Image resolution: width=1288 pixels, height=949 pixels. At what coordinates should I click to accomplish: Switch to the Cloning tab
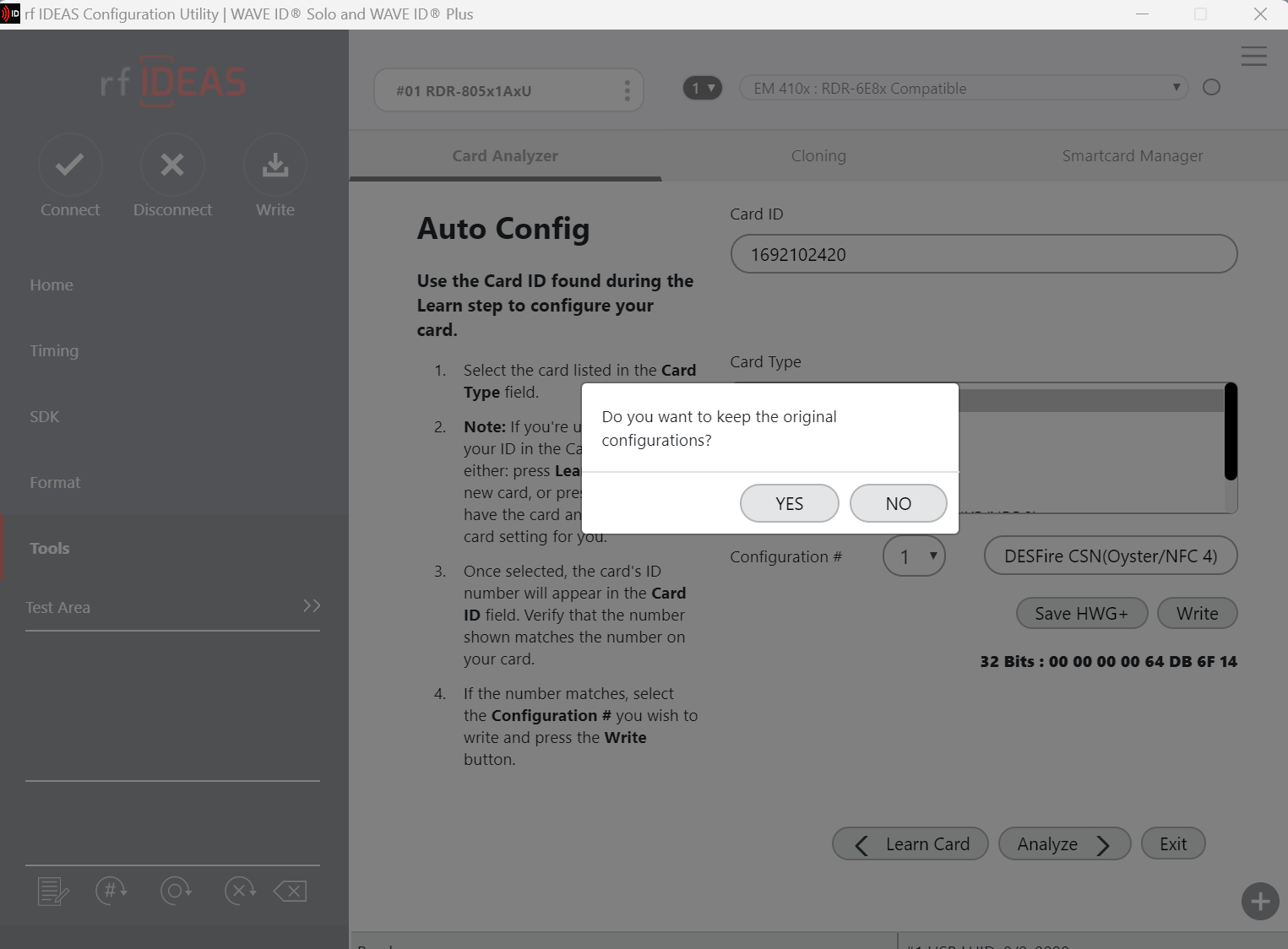[x=818, y=156]
